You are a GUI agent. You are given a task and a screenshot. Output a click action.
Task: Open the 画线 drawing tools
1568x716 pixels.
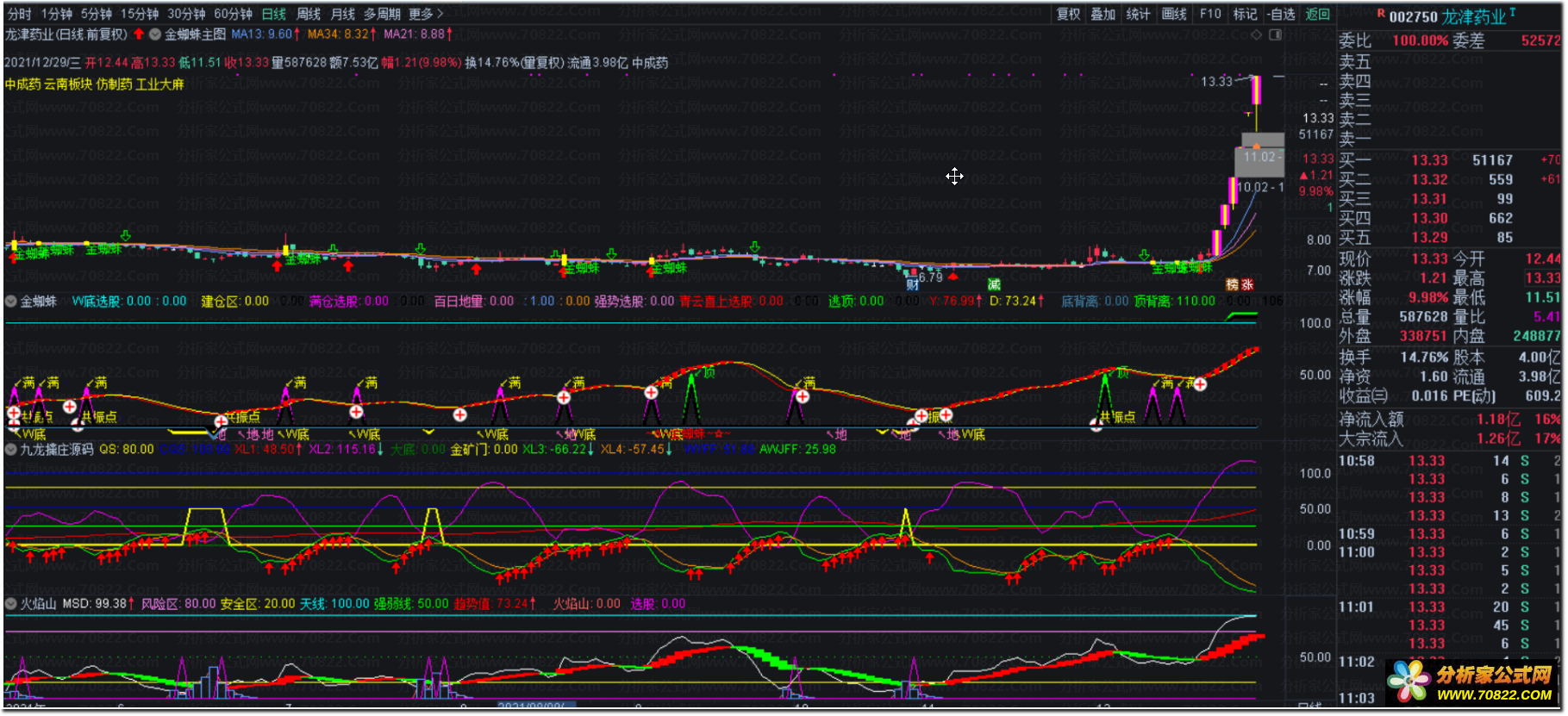1174,14
